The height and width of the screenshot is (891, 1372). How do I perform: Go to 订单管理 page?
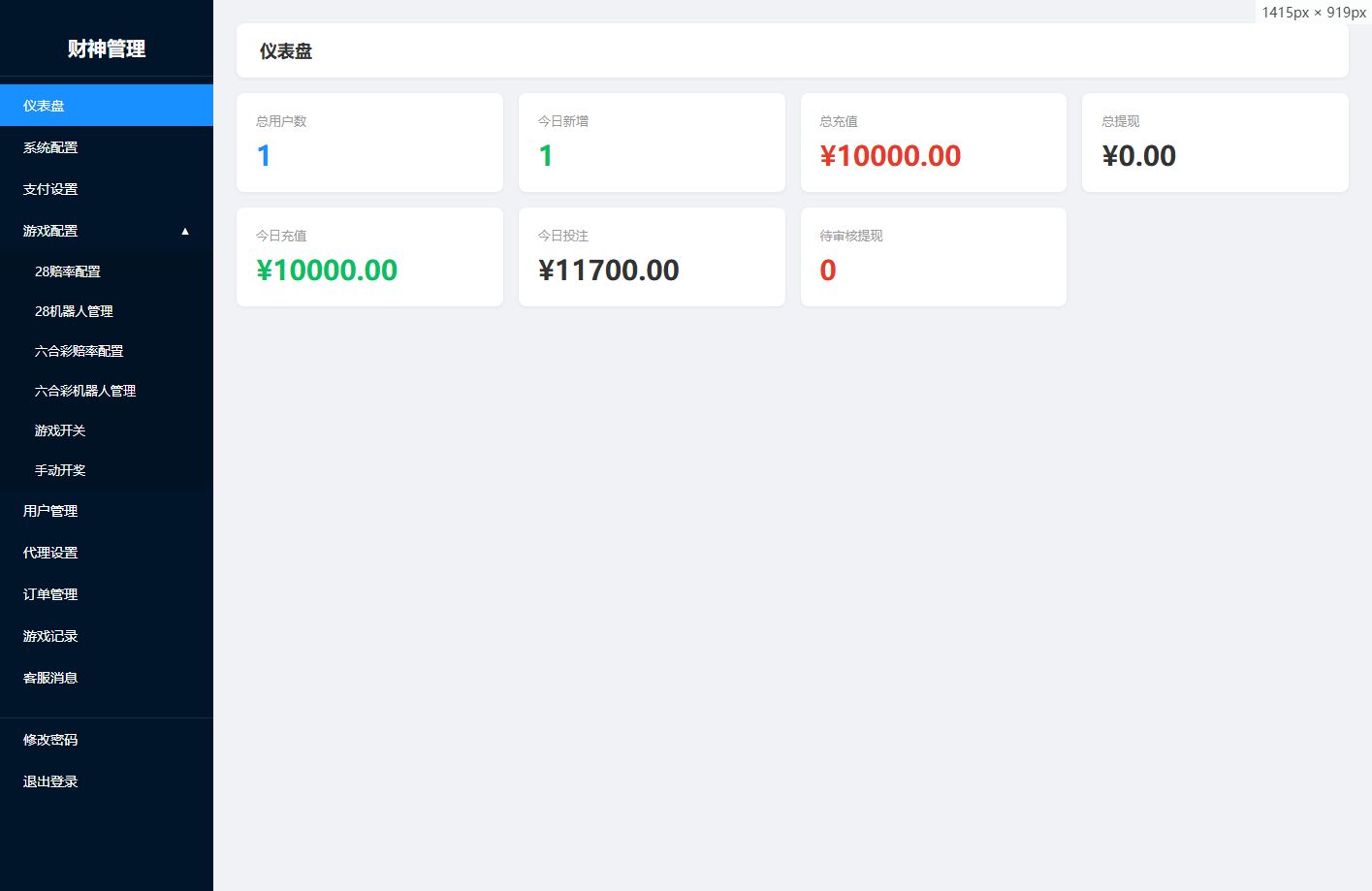pos(107,594)
